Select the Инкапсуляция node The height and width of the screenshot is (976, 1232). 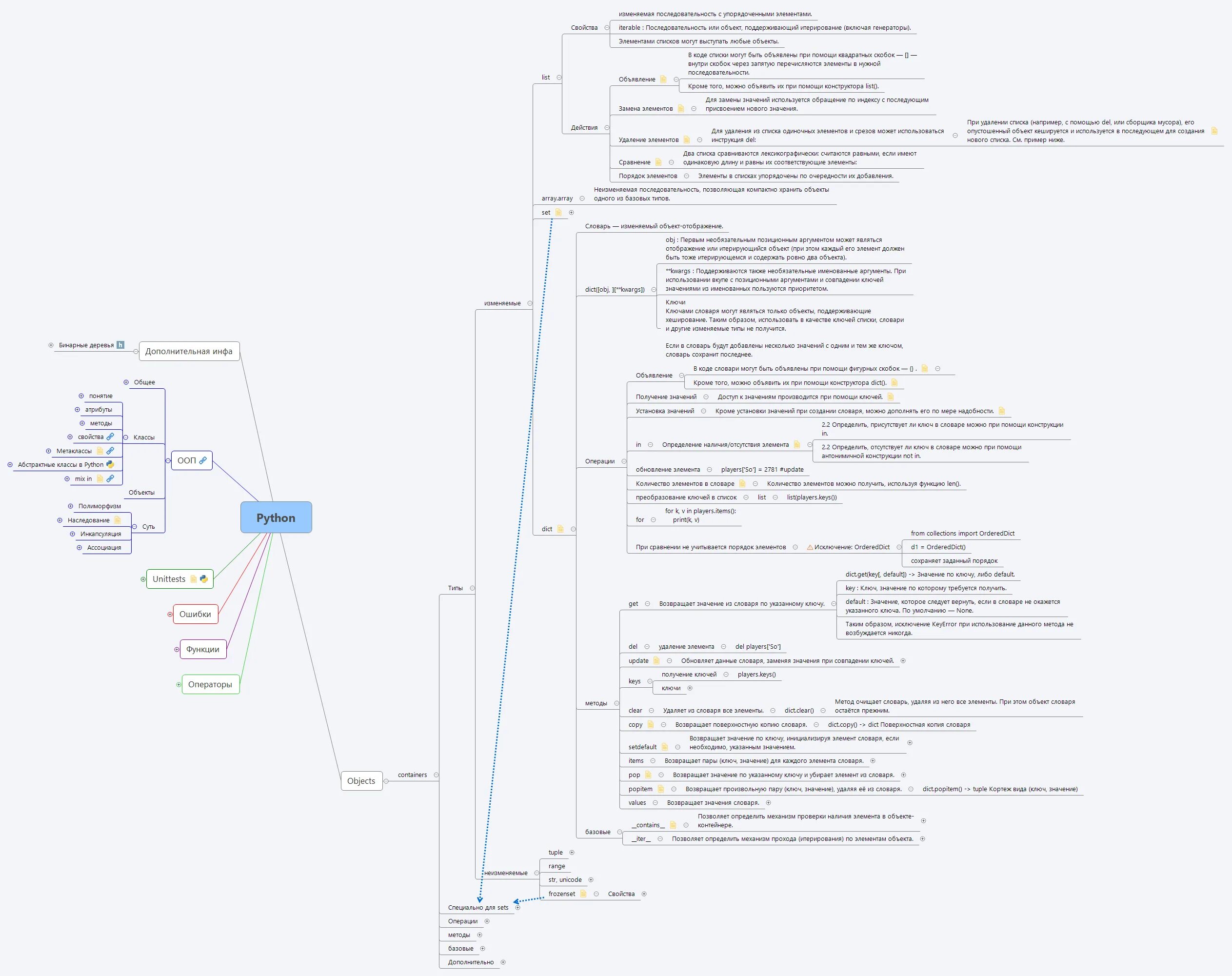pyautogui.click(x=100, y=534)
